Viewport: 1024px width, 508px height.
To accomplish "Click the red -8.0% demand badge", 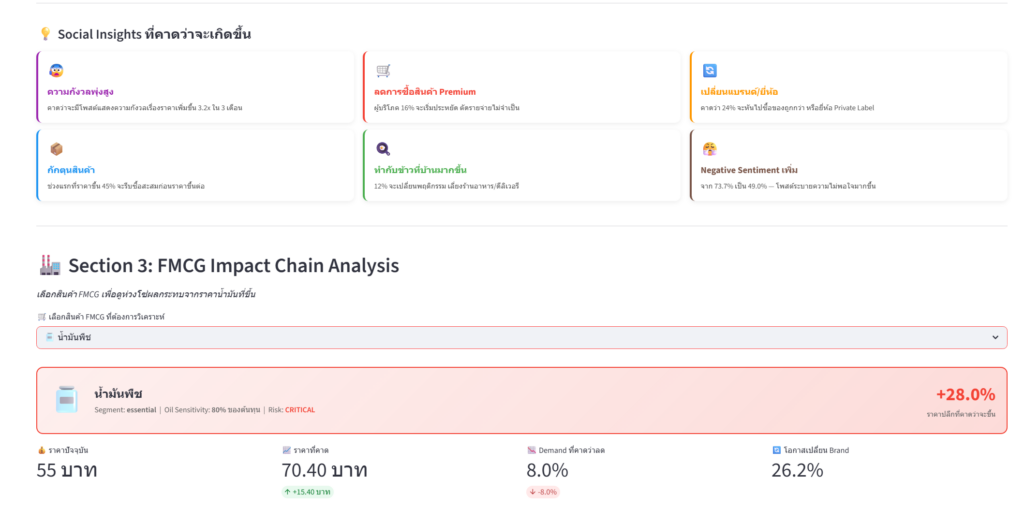I will (543, 492).
